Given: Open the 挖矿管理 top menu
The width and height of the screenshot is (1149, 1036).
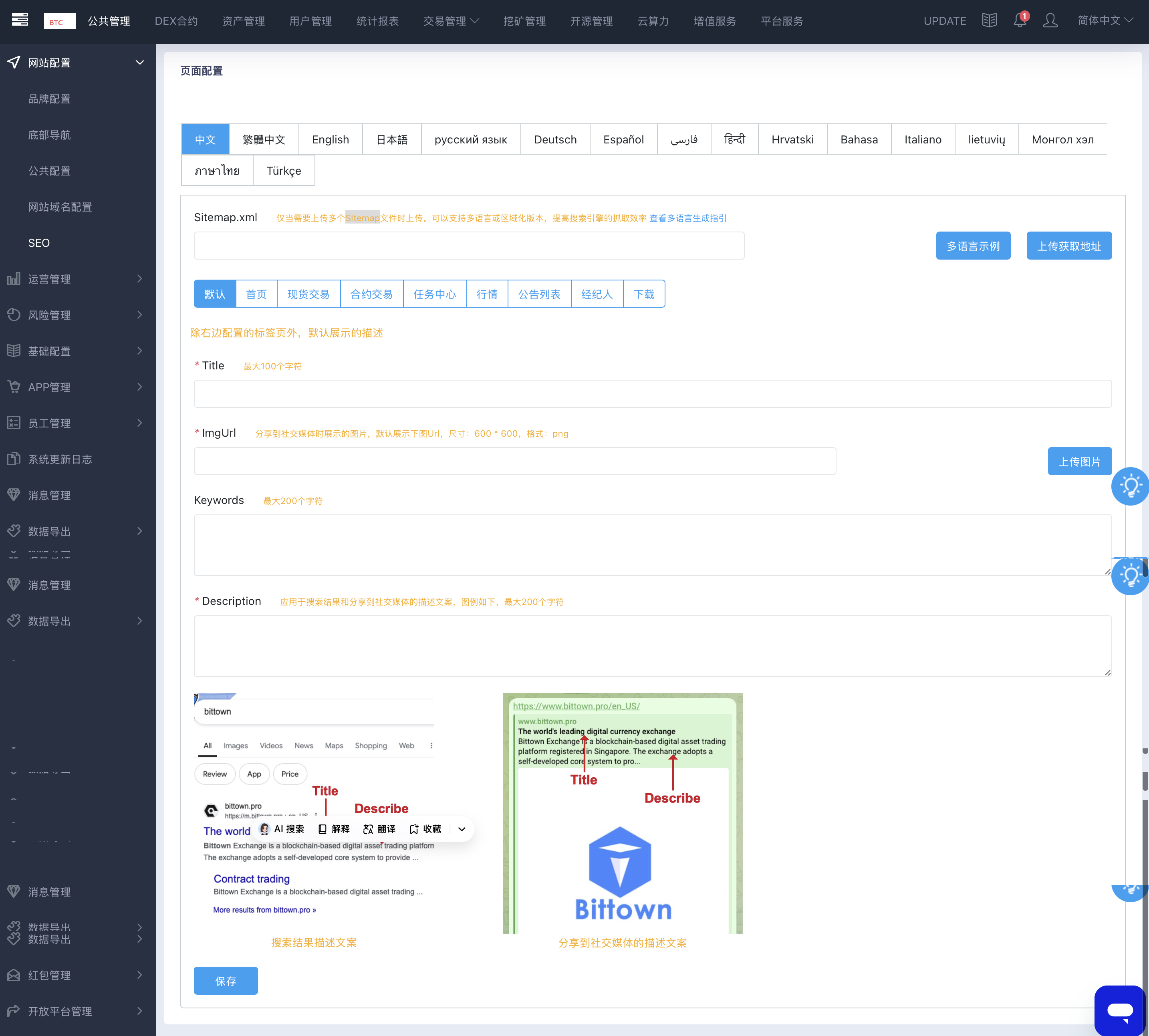Looking at the screenshot, I should pyautogui.click(x=525, y=21).
